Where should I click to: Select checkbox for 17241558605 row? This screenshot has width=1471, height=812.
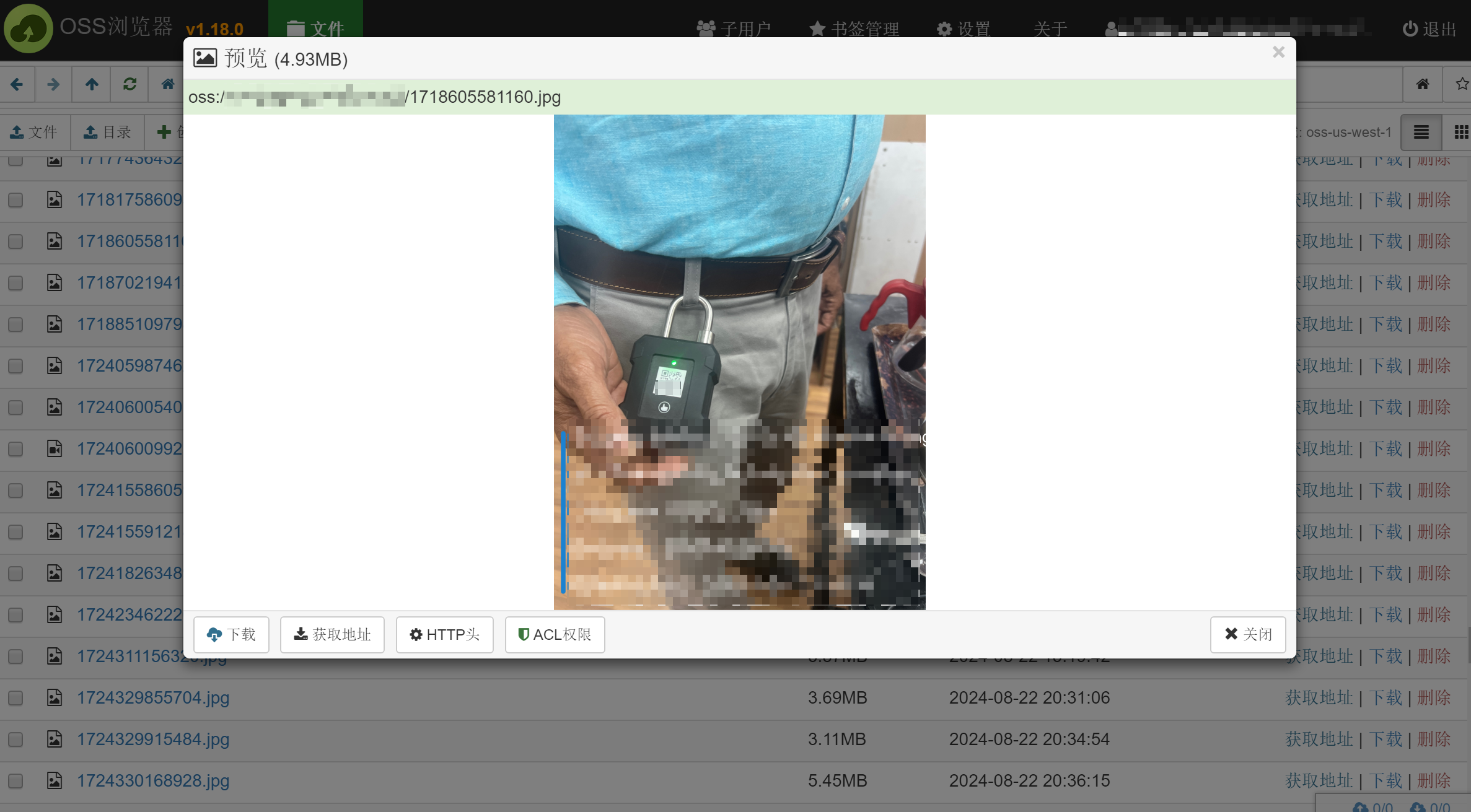click(15, 491)
